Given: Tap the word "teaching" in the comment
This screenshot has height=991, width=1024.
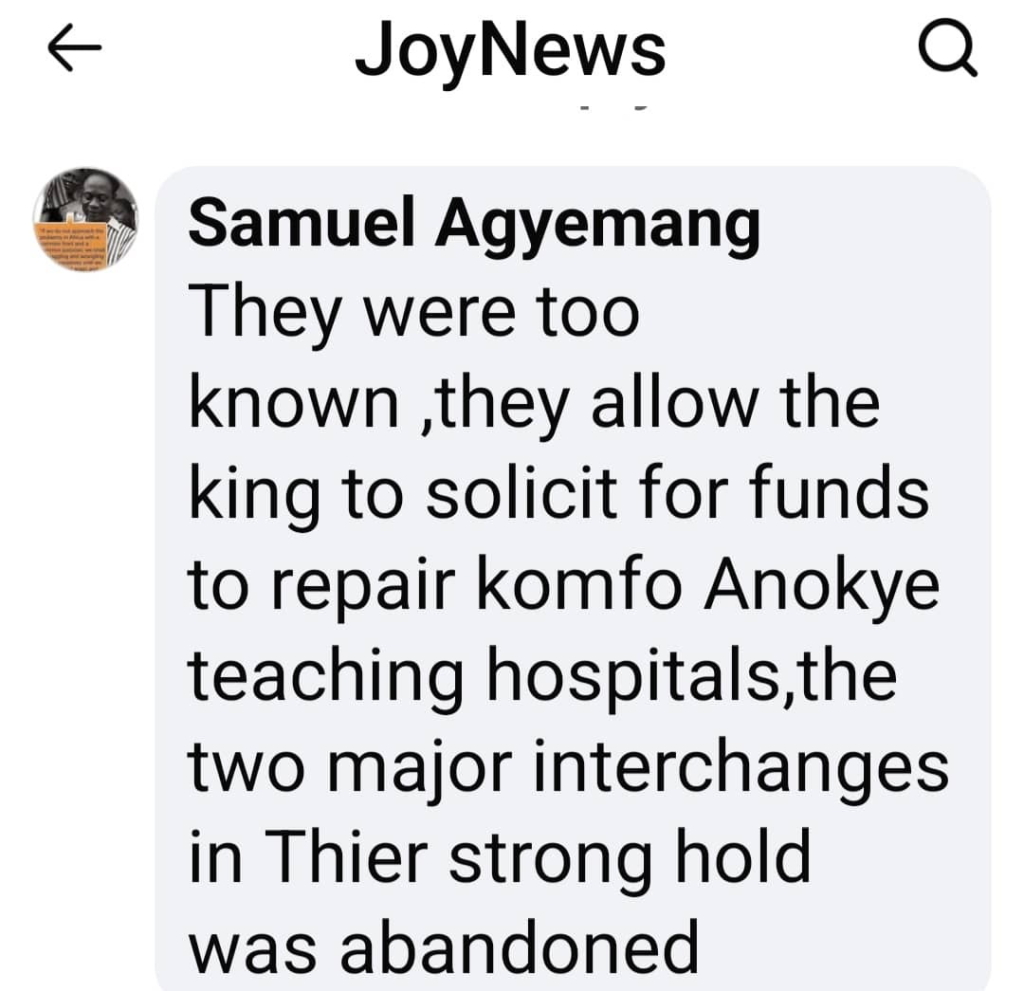Looking at the screenshot, I should pyautogui.click(x=327, y=676).
